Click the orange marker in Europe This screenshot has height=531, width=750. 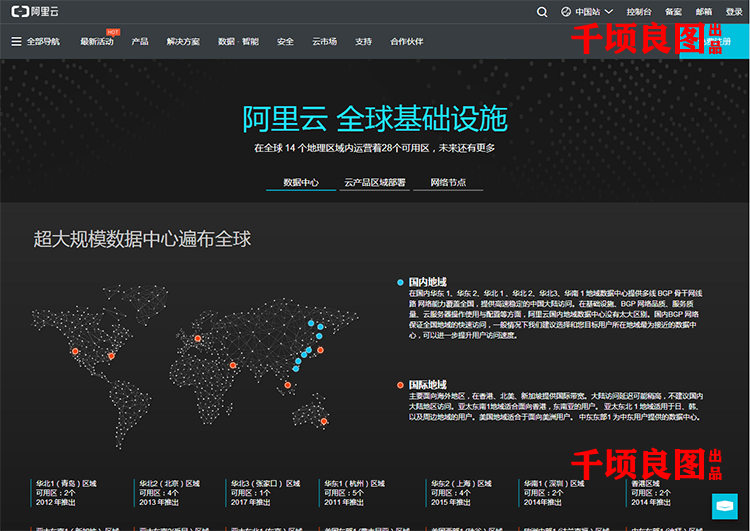[198, 338]
